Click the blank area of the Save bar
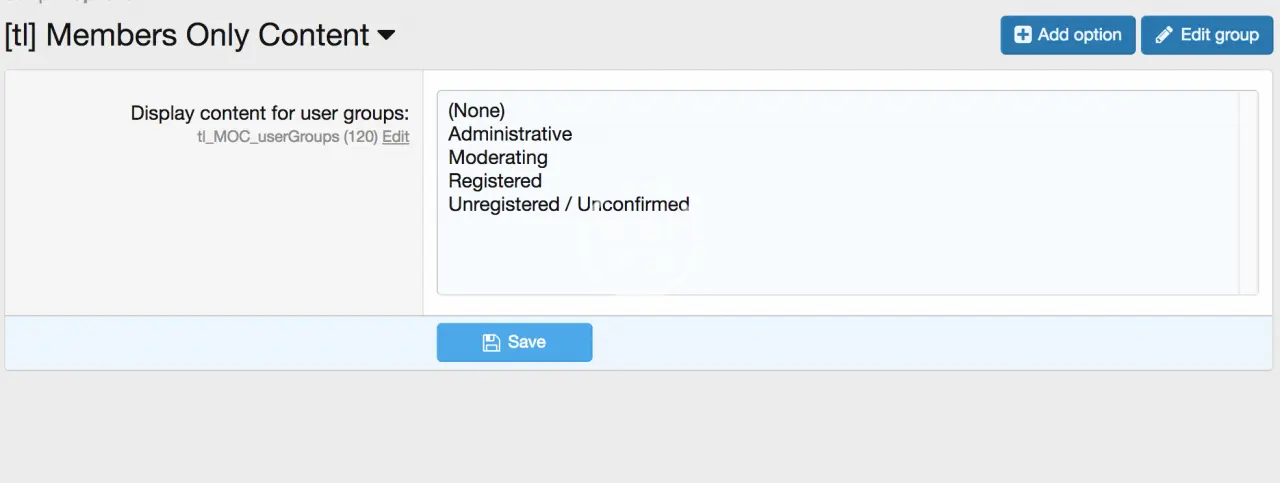This screenshot has width=1280, height=483. tap(900, 342)
